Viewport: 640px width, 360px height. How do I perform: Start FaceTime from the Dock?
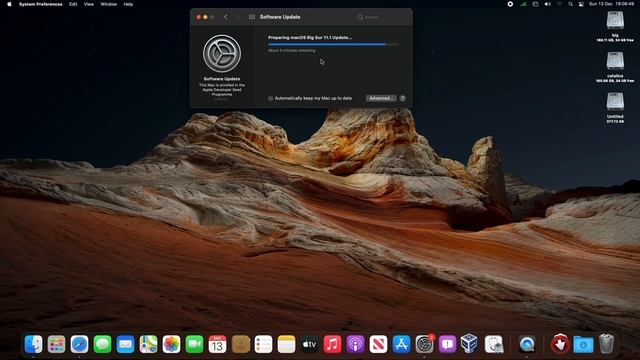pos(195,344)
